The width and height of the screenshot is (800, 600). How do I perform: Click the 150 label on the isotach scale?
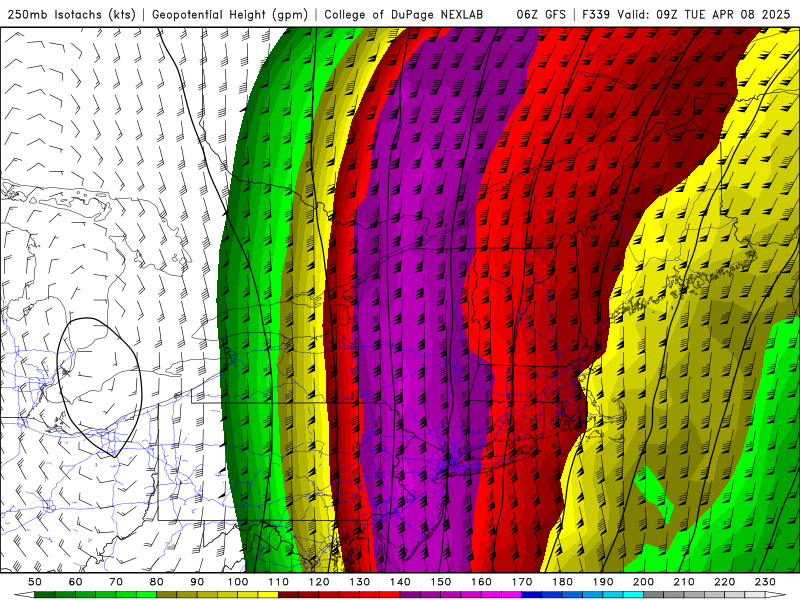tap(441, 582)
